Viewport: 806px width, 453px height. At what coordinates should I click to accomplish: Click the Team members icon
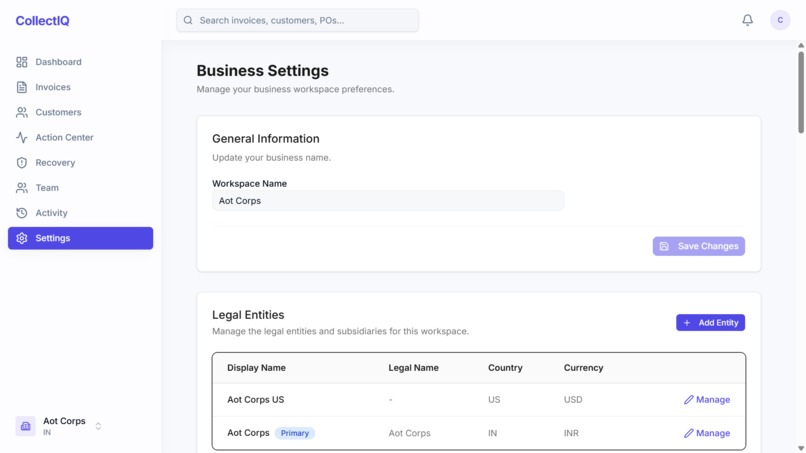22,188
